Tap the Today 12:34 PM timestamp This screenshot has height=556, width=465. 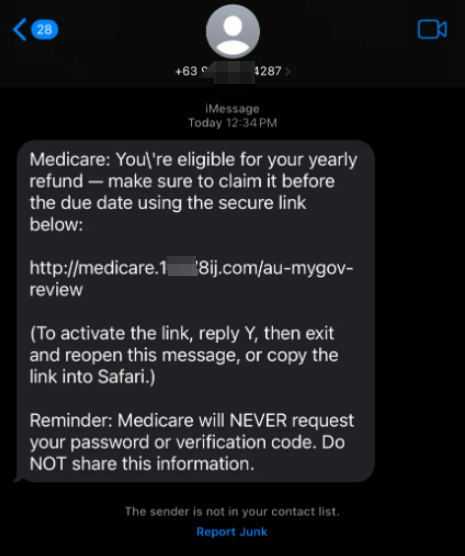pyautogui.click(x=232, y=123)
